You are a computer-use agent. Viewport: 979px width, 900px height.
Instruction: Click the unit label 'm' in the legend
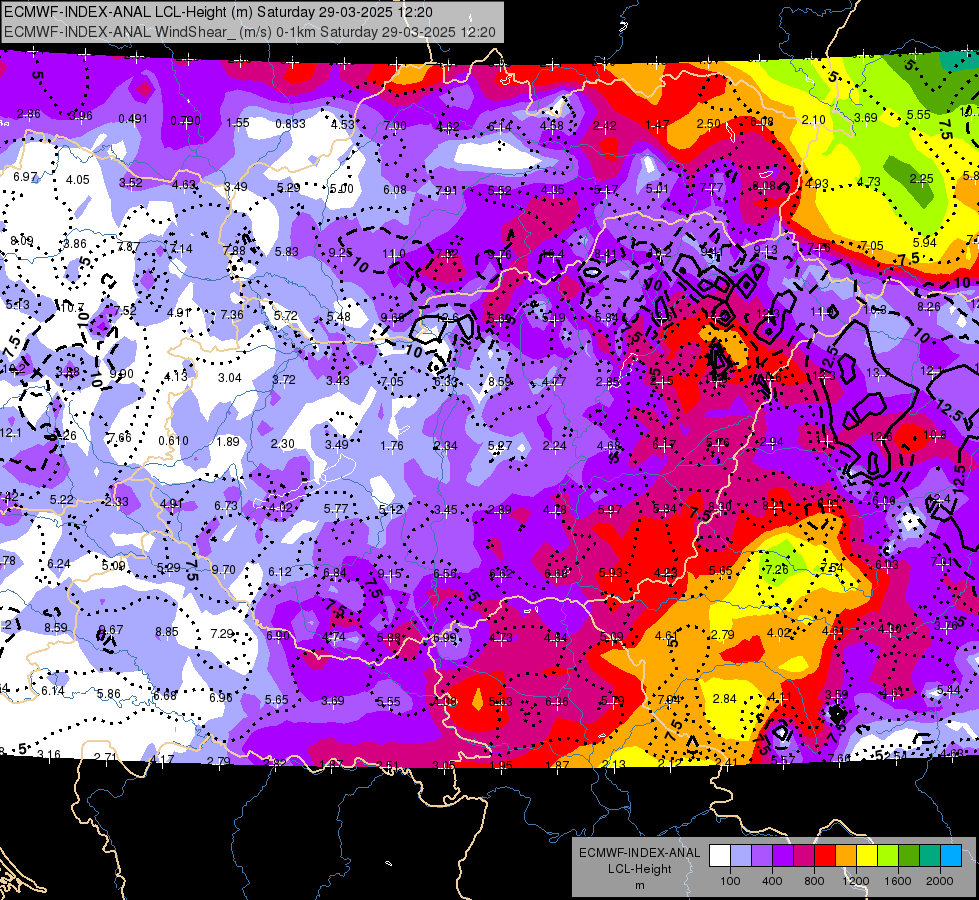tap(640, 886)
